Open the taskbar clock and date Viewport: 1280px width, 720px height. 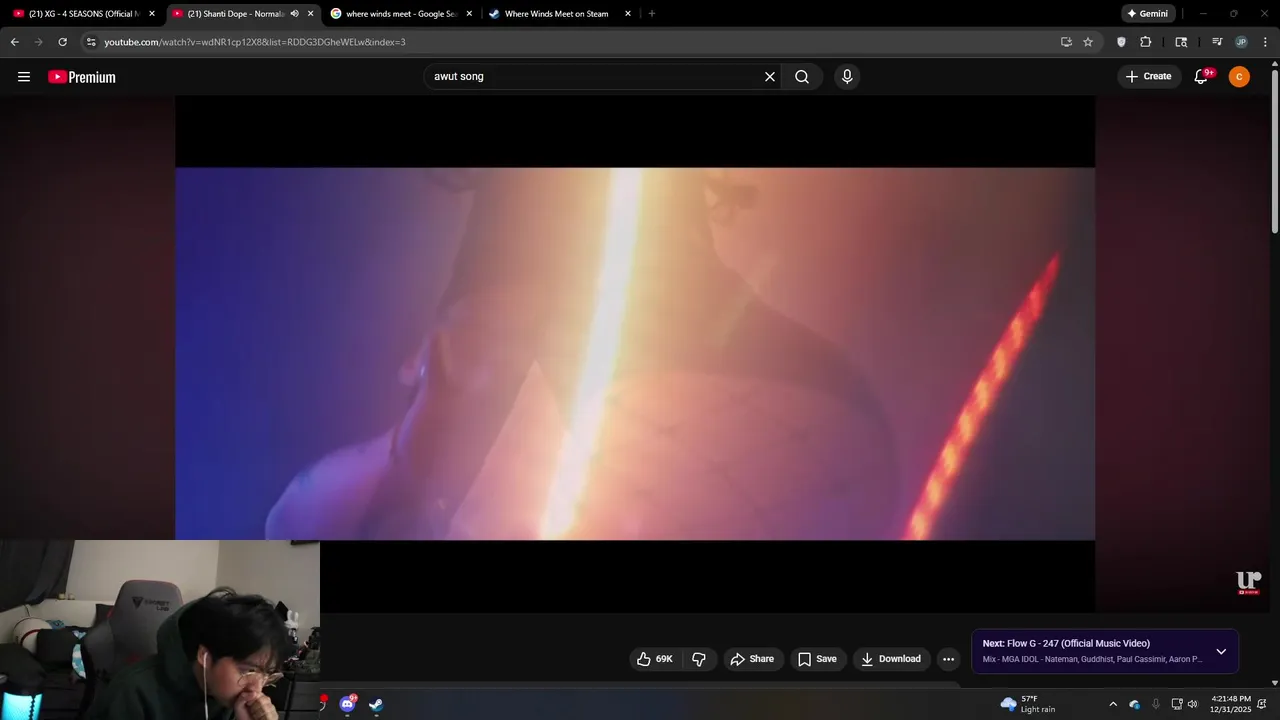[1231, 704]
